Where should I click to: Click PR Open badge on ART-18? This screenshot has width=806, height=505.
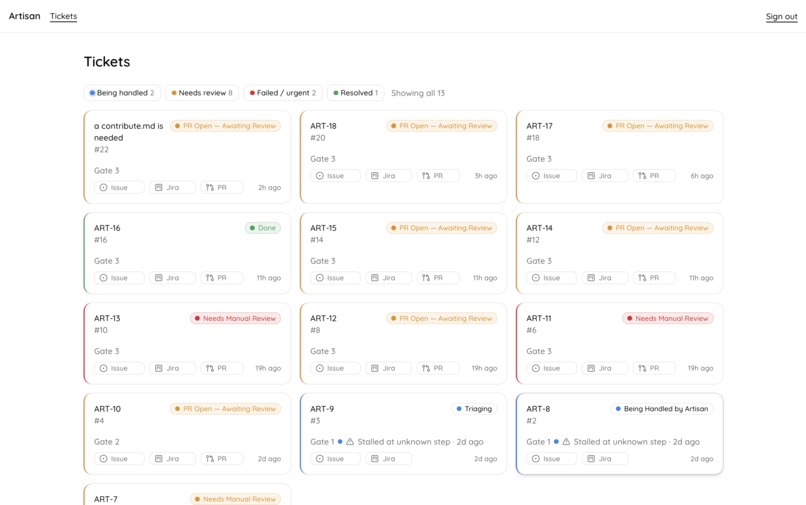click(442, 126)
